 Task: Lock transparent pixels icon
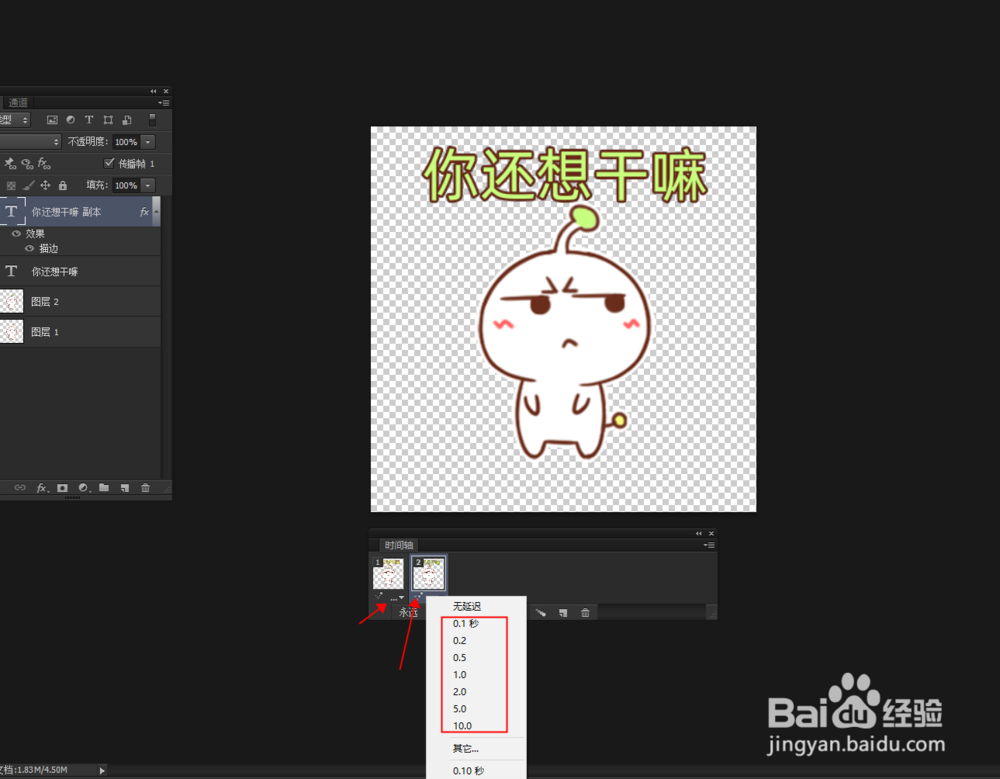11,186
